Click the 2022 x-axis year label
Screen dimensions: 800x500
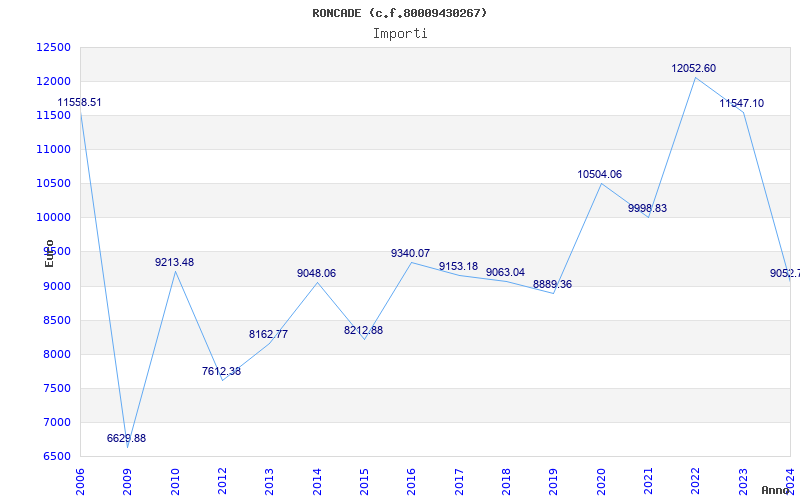pyautogui.click(x=695, y=482)
